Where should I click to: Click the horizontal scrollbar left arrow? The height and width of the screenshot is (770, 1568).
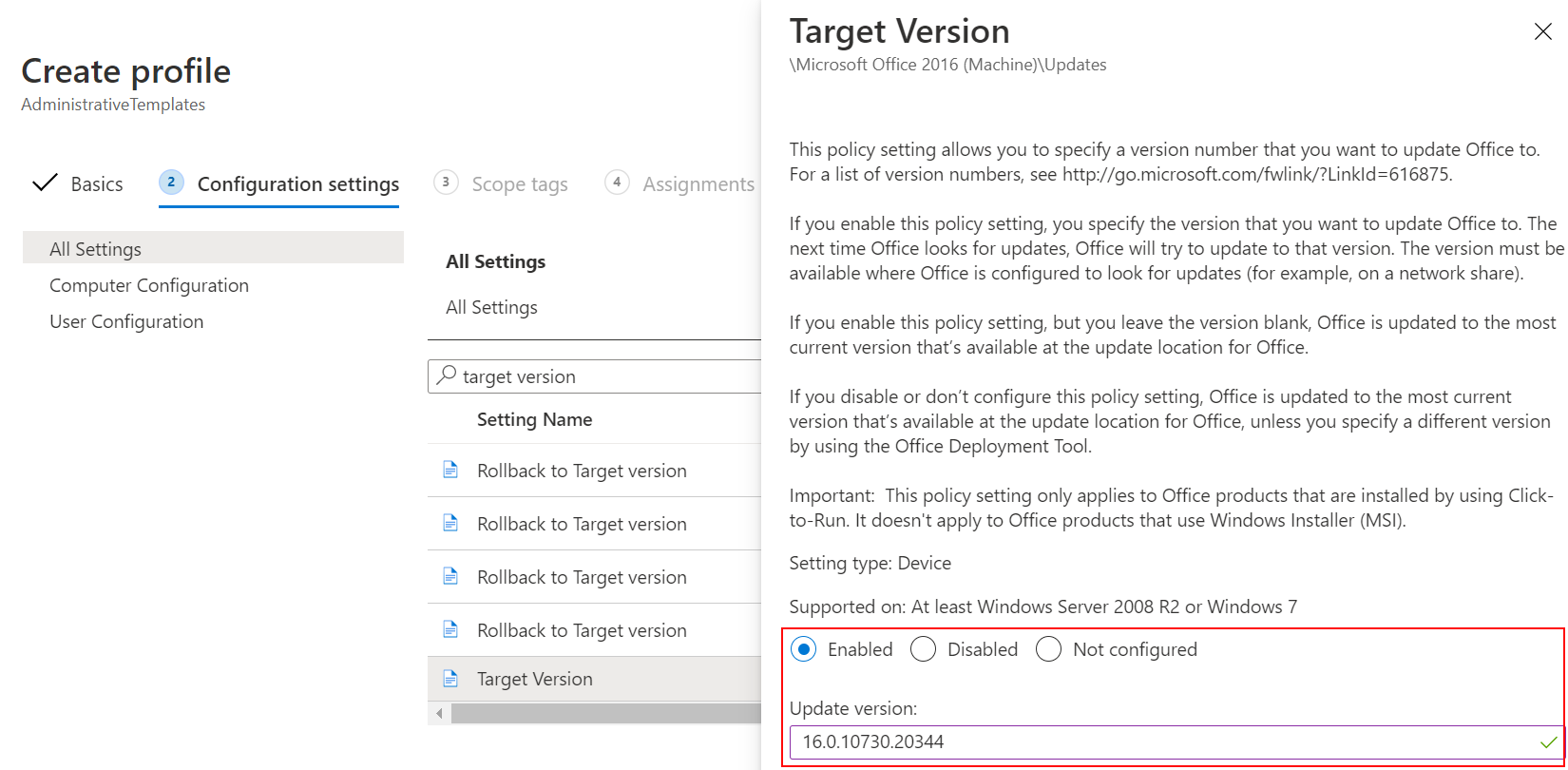pyautogui.click(x=439, y=713)
